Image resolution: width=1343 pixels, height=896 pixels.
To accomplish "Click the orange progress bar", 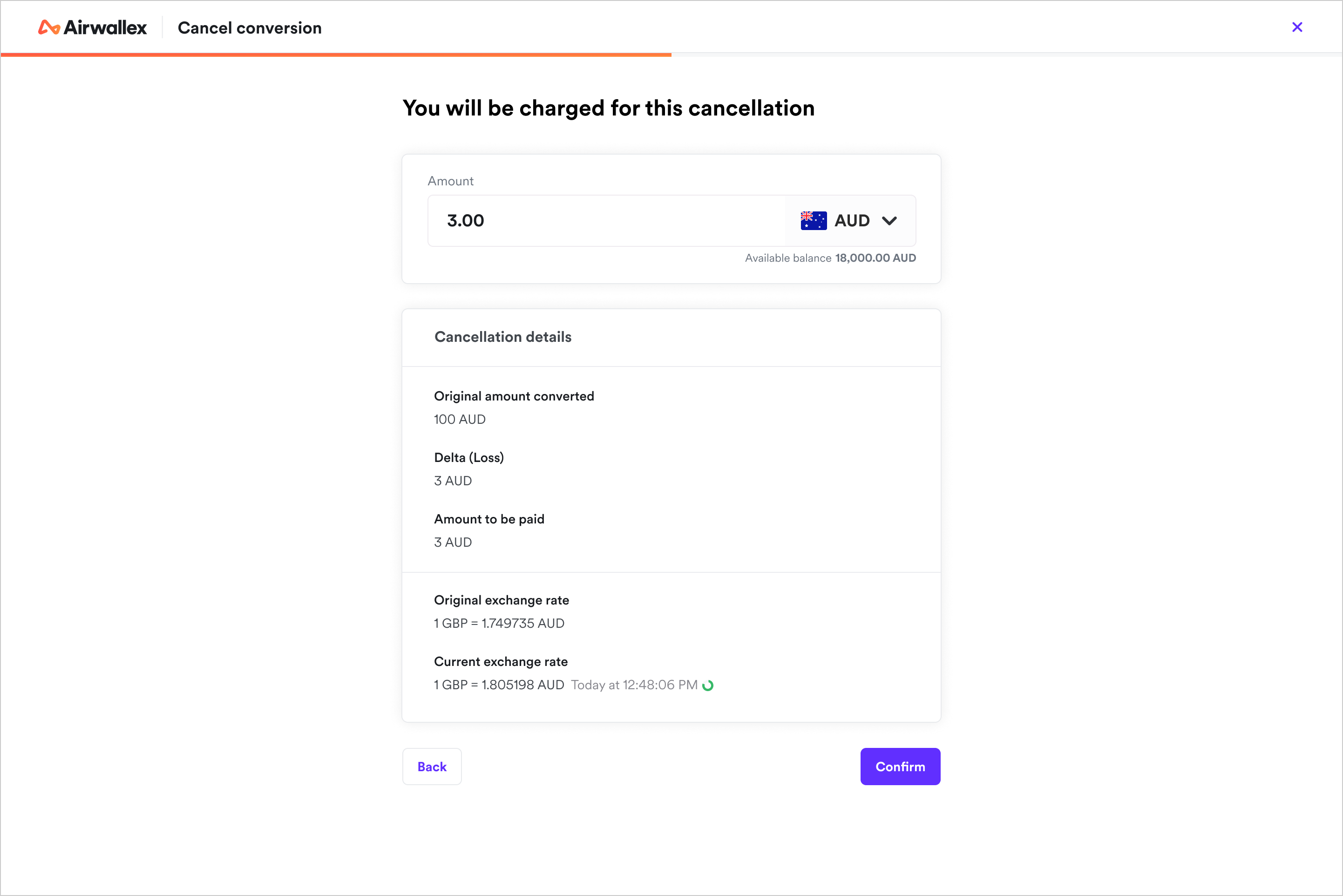I will pos(336,55).
